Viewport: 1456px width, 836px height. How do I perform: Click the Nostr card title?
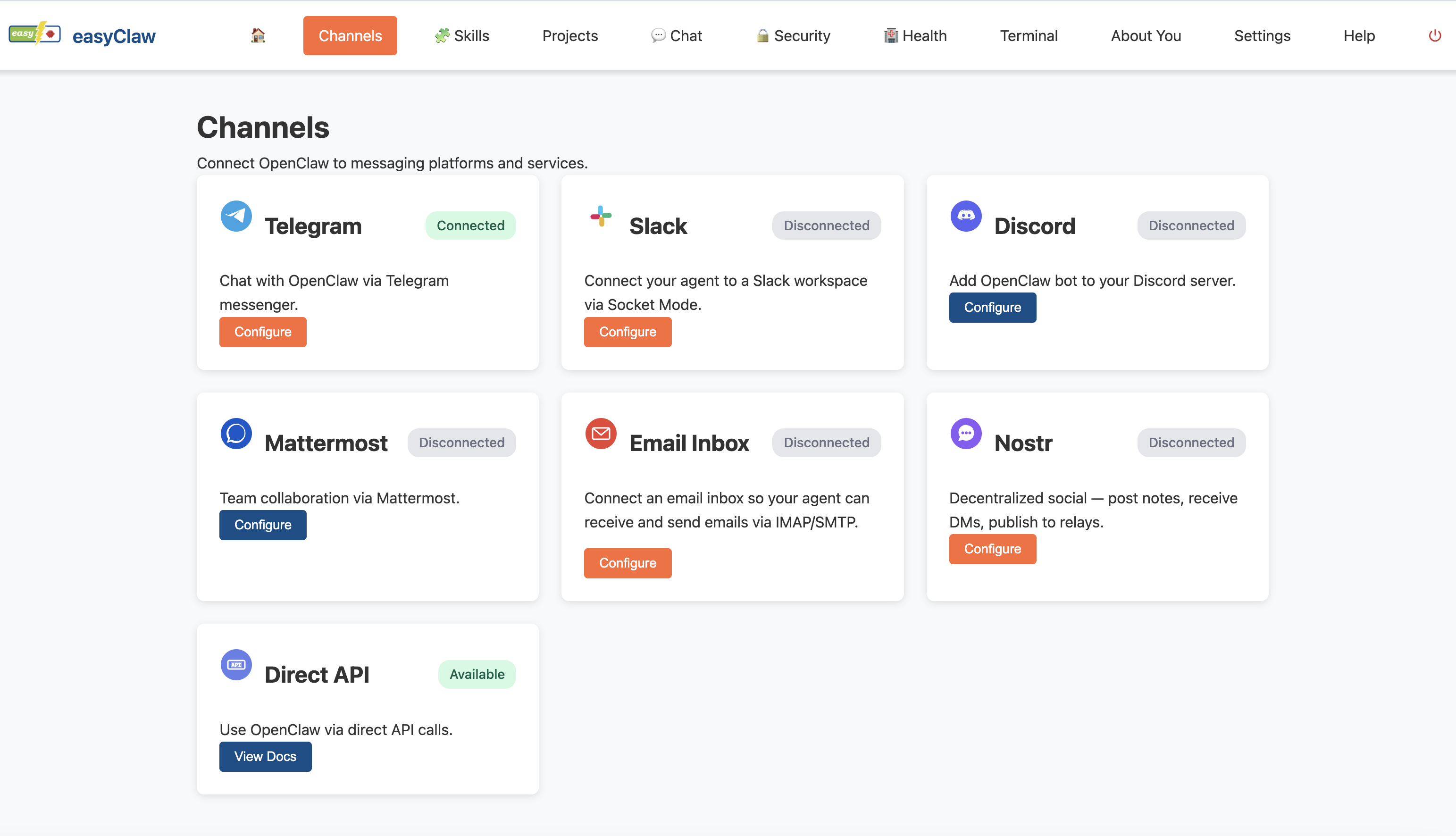click(x=1023, y=443)
